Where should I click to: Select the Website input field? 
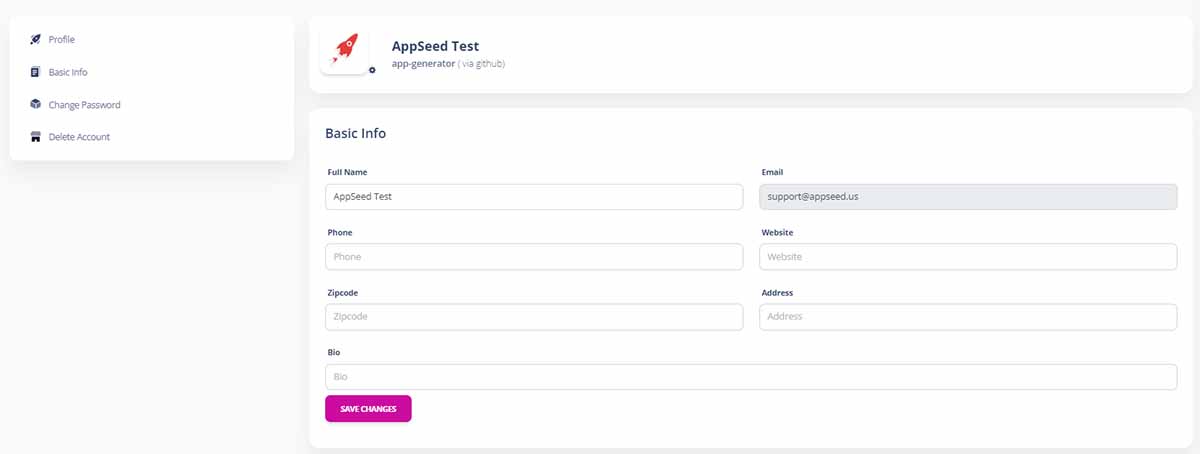click(x=968, y=257)
